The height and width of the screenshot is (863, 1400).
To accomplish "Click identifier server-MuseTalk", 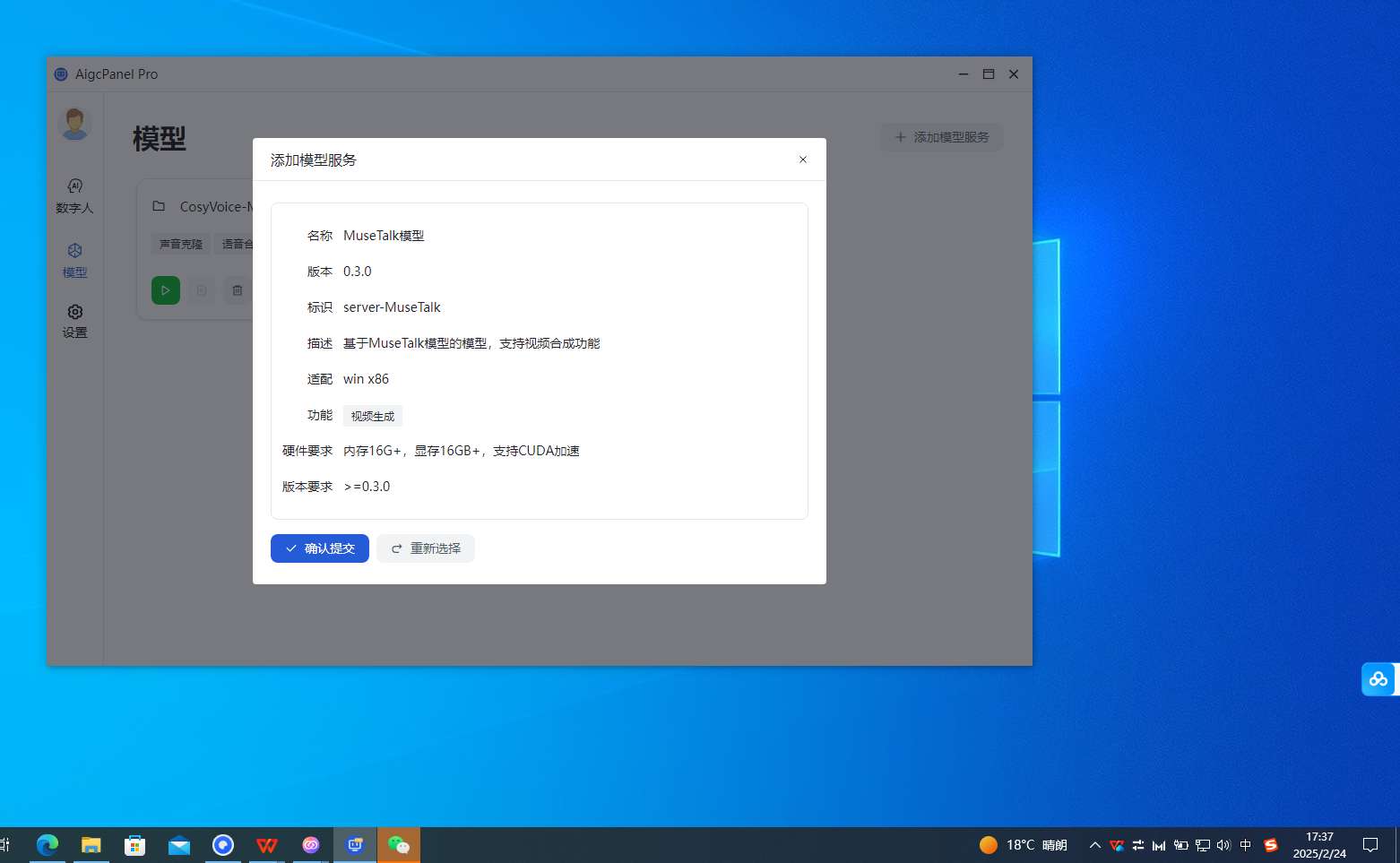I will (392, 307).
